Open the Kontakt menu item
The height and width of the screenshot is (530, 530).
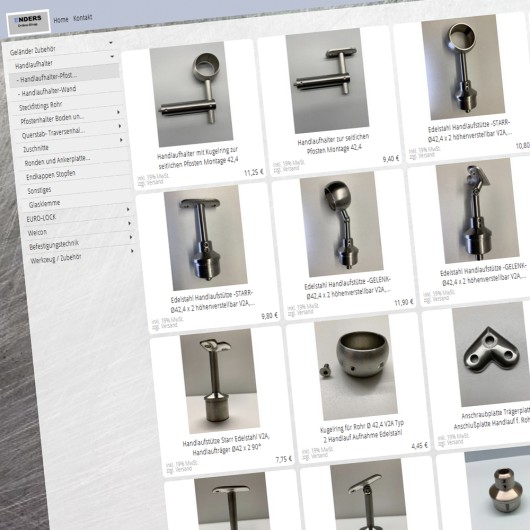[x=82, y=18]
